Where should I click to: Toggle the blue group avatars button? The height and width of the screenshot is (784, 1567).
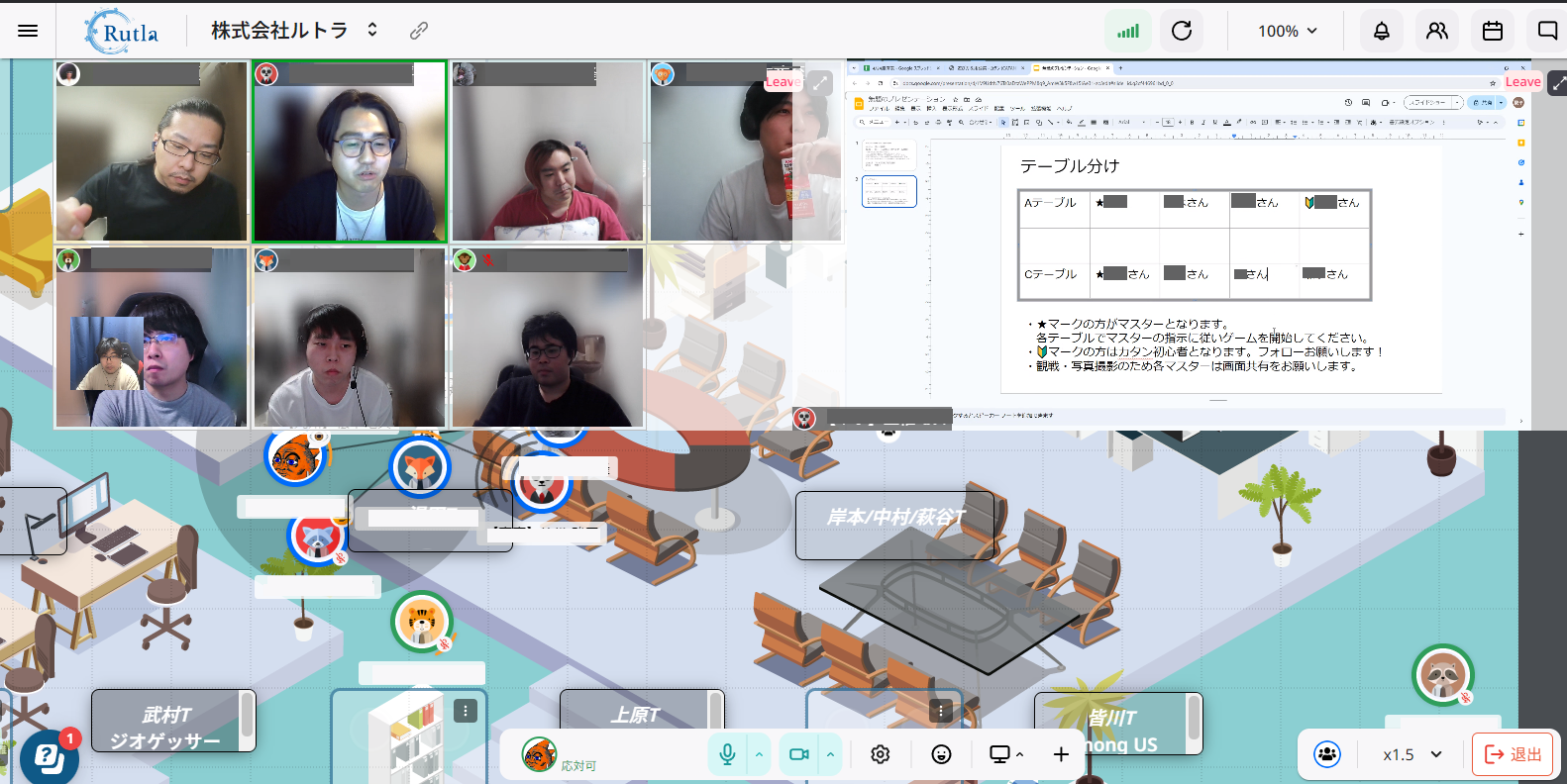point(1326,754)
